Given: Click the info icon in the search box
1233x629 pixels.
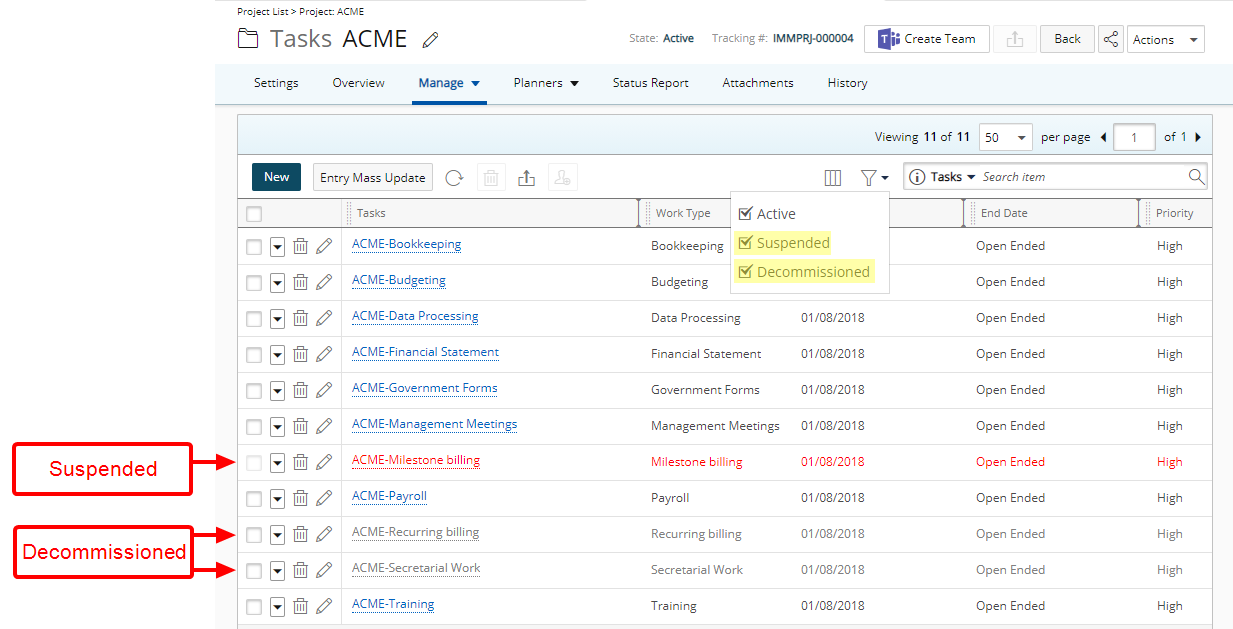Looking at the screenshot, I should click(917, 177).
